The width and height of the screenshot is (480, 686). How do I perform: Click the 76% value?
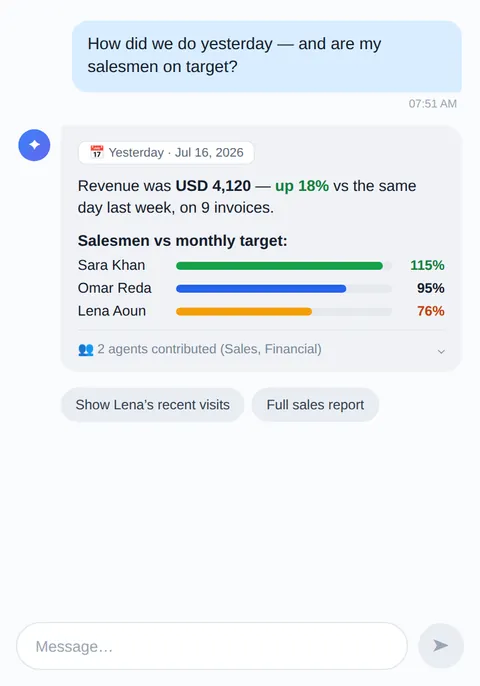(431, 311)
